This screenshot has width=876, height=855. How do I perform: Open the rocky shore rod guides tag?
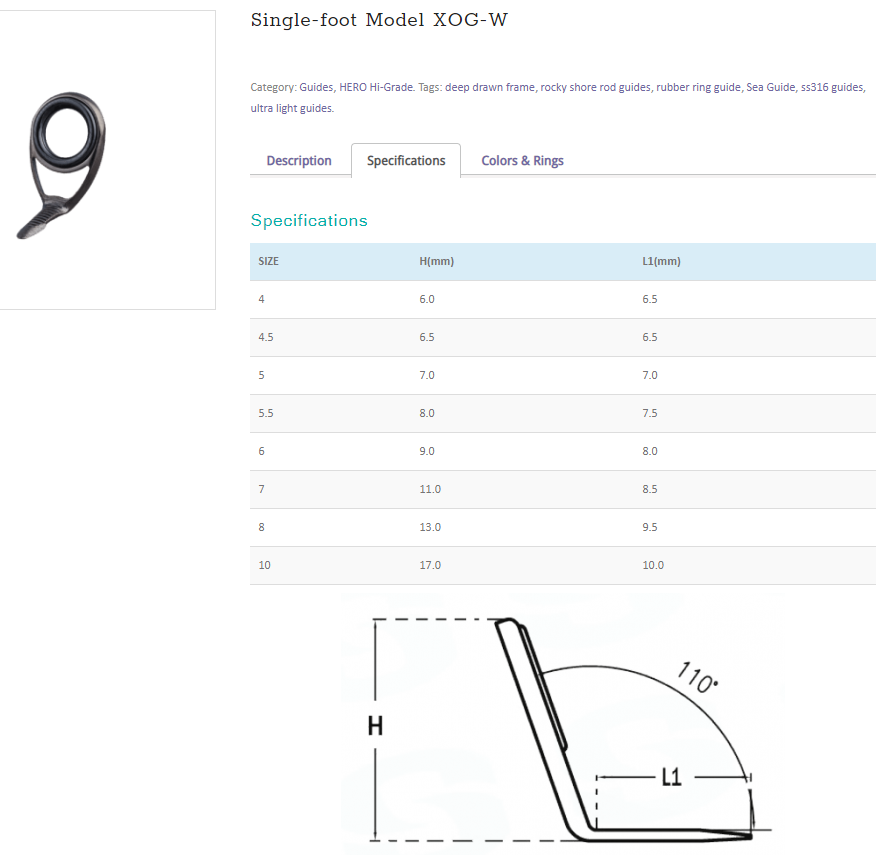pyautogui.click(x=595, y=88)
